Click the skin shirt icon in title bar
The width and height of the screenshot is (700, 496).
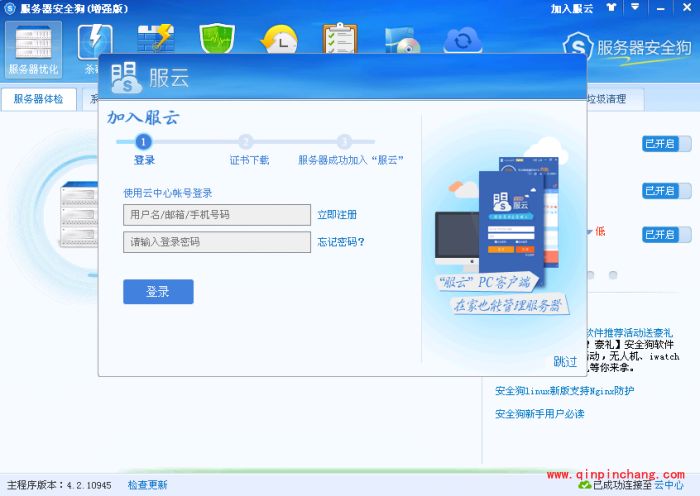(x=611, y=8)
